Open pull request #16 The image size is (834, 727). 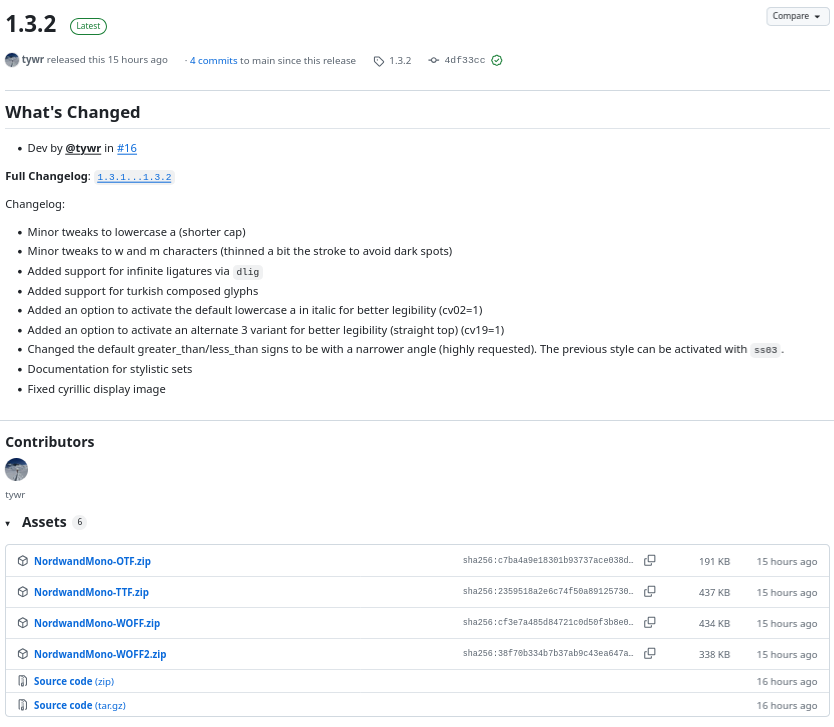(x=127, y=148)
